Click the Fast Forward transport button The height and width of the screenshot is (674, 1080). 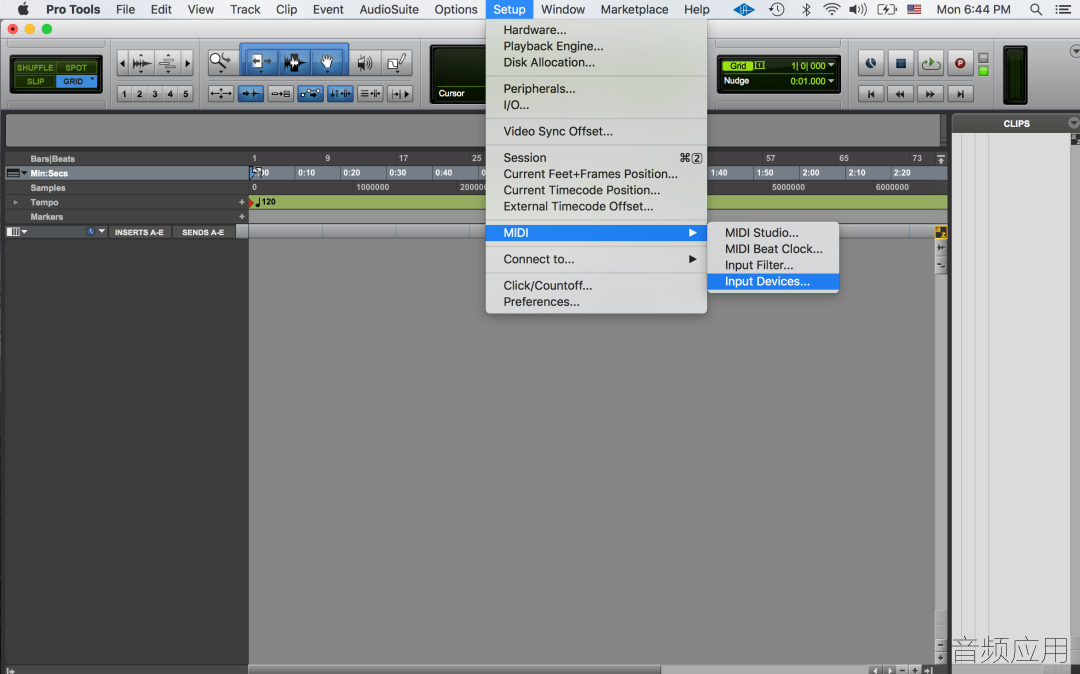pos(931,94)
